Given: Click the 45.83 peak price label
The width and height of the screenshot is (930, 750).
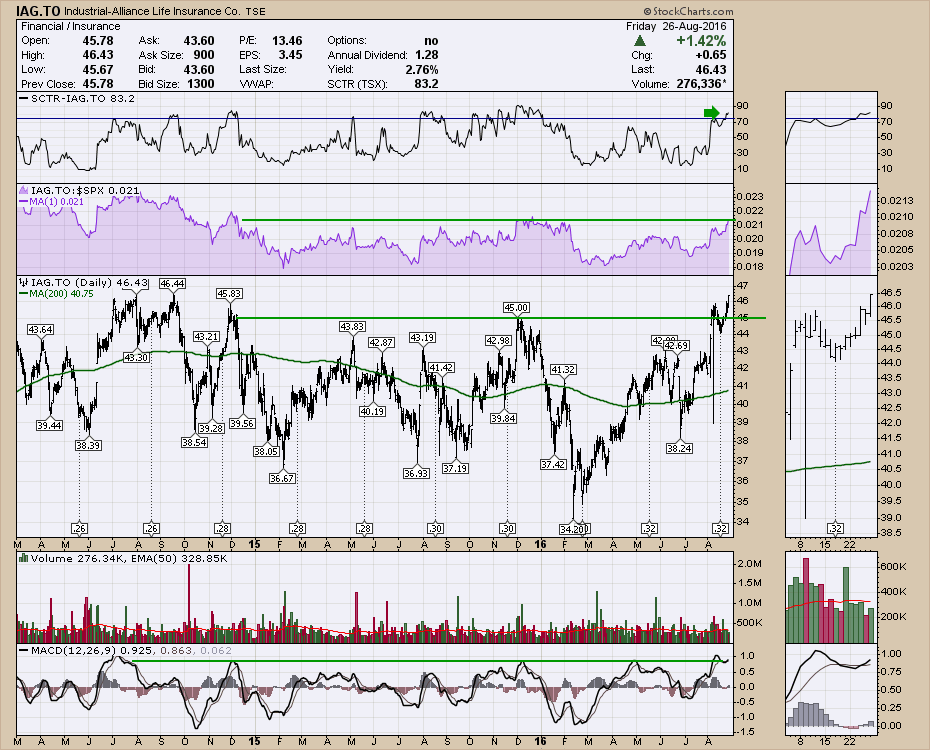Looking at the screenshot, I should click(x=229, y=293).
